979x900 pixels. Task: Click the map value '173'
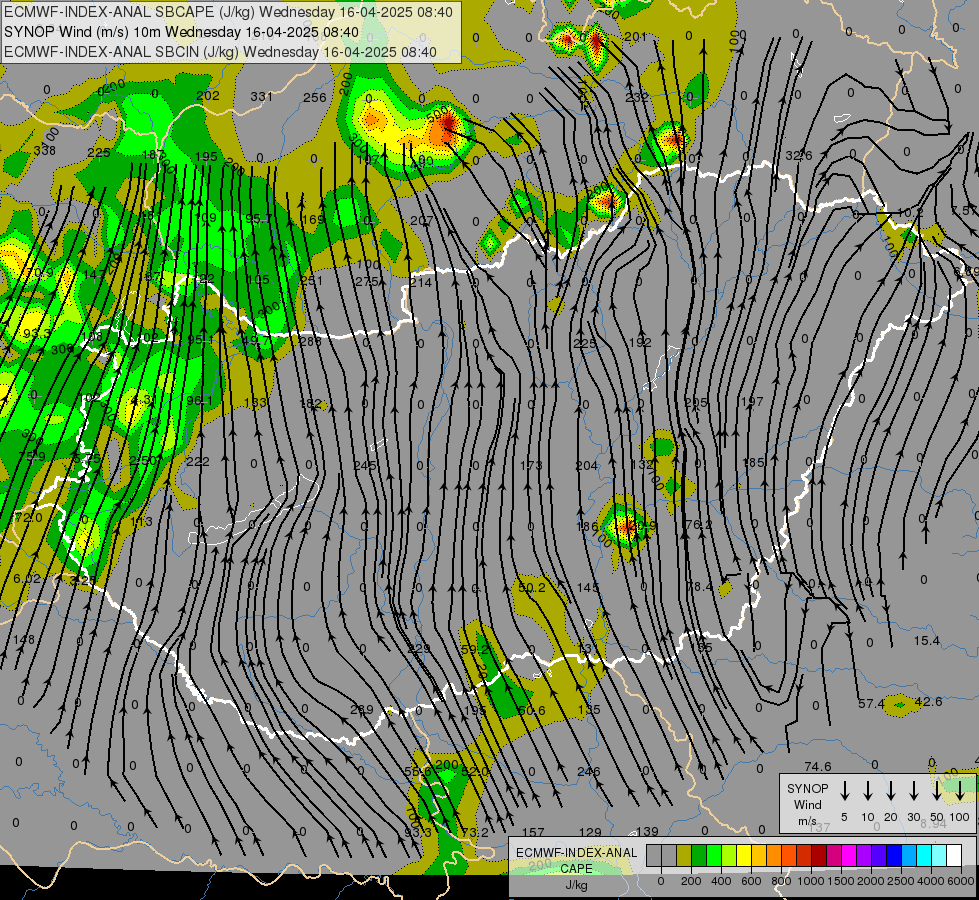tap(531, 465)
